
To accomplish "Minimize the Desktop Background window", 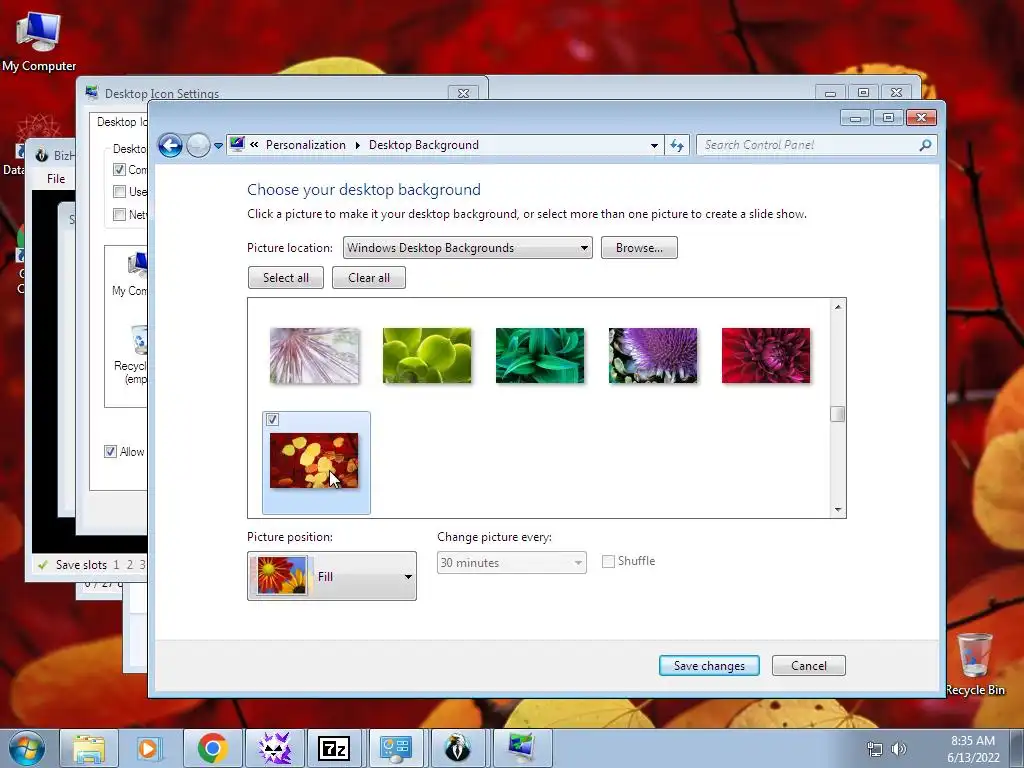I will tap(855, 118).
